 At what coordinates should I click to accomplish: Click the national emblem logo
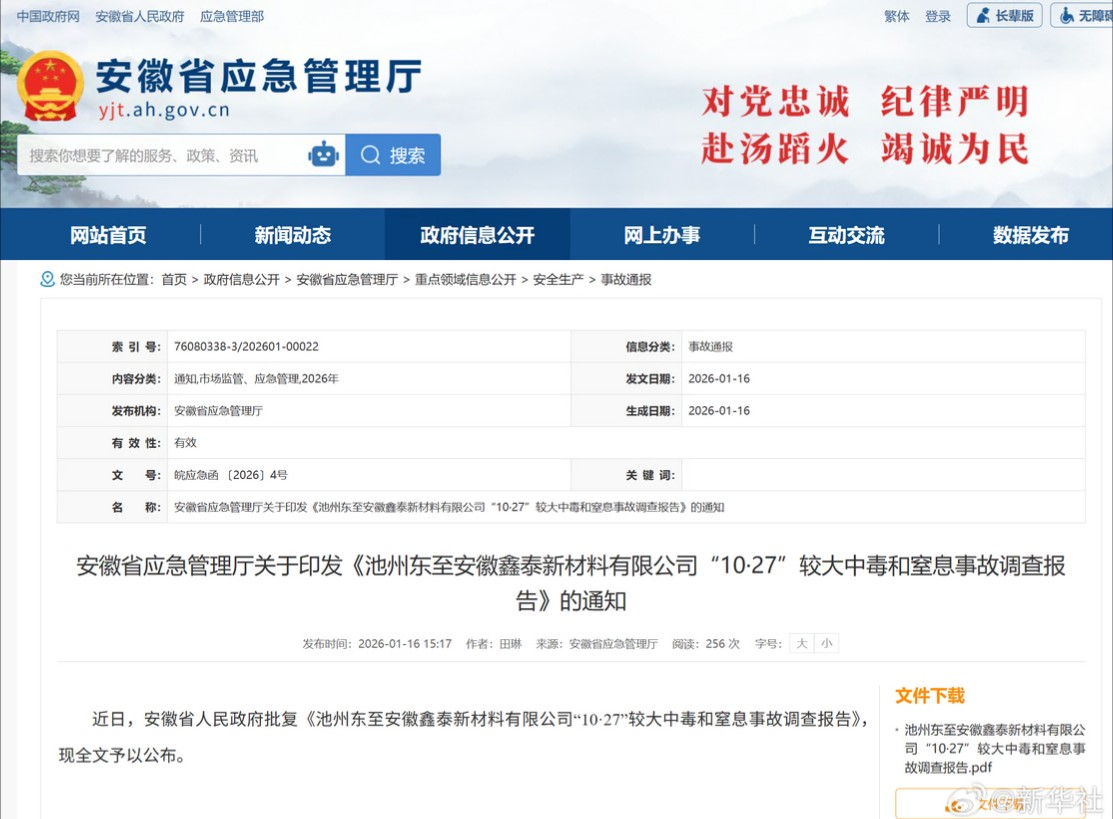click(x=51, y=86)
